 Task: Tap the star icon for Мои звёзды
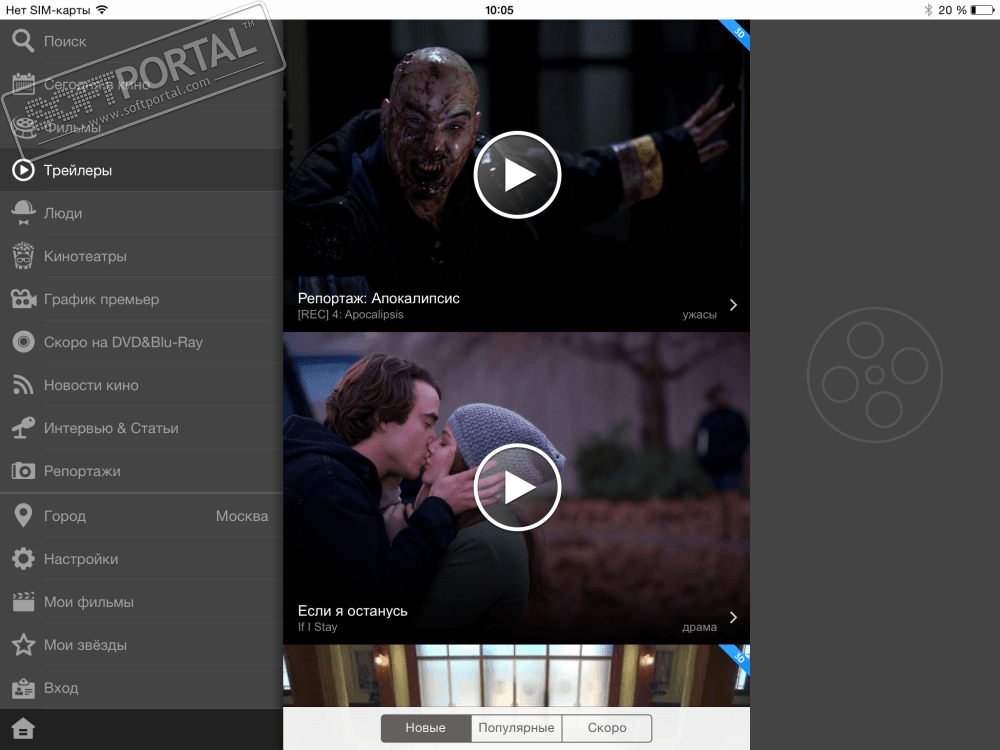point(24,645)
